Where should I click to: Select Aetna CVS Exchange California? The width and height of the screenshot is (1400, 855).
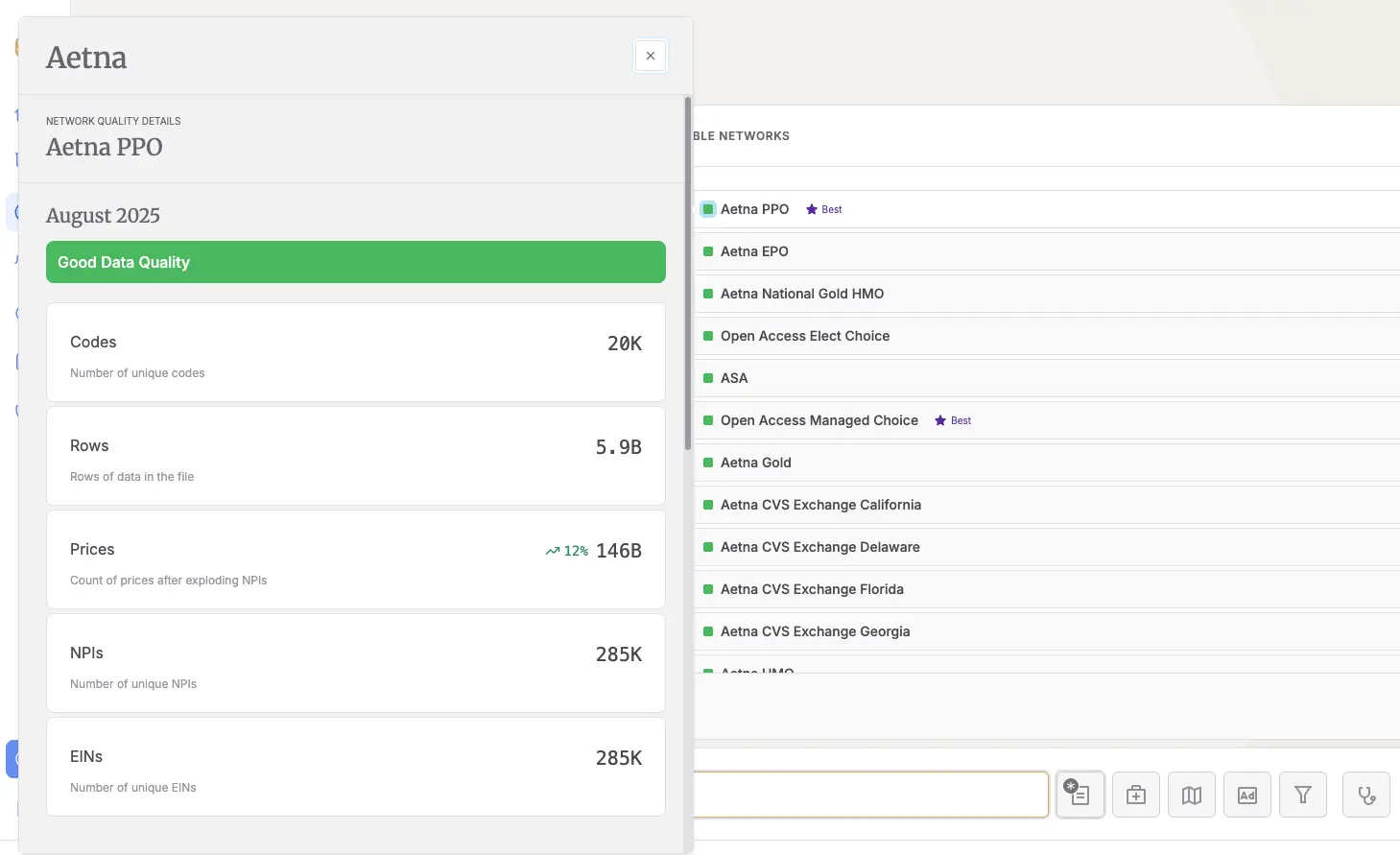pyautogui.click(x=1046, y=505)
